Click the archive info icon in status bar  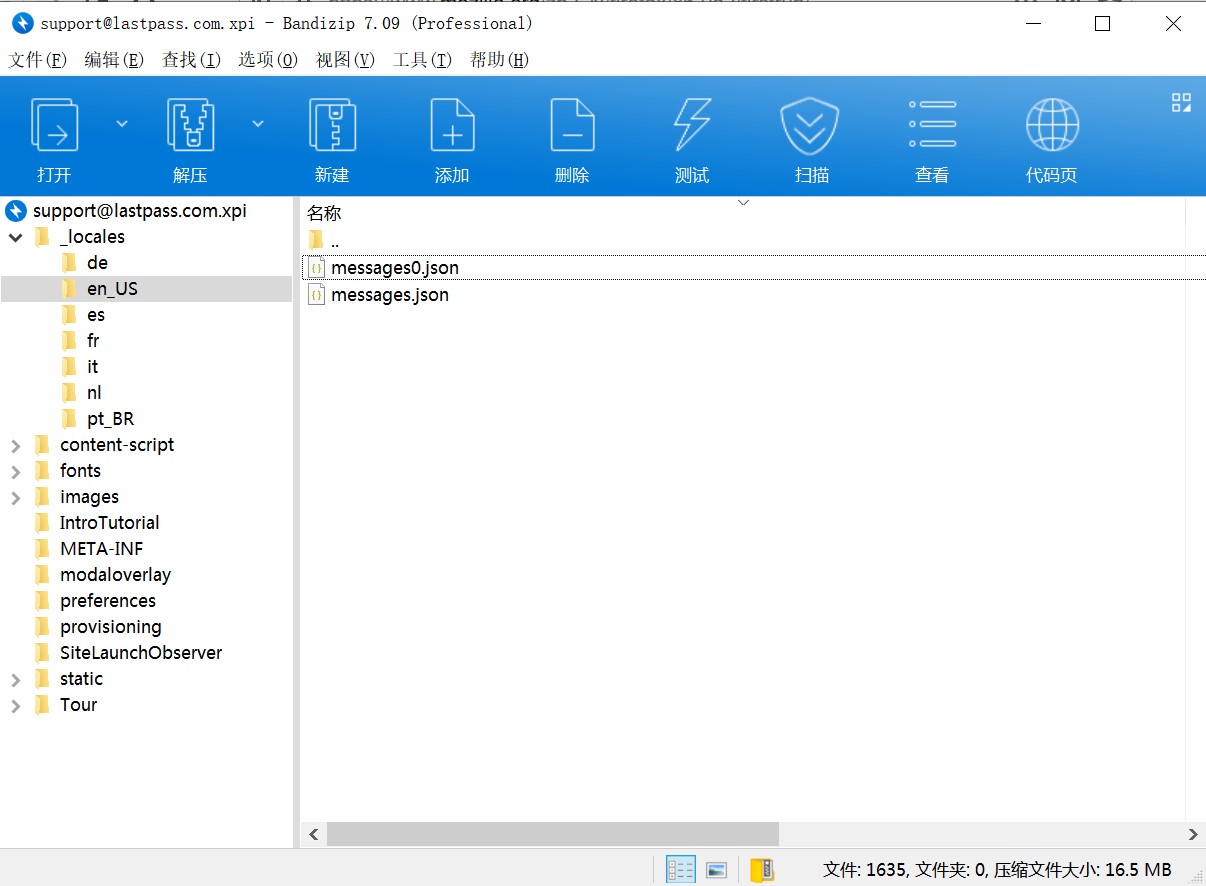(762, 870)
